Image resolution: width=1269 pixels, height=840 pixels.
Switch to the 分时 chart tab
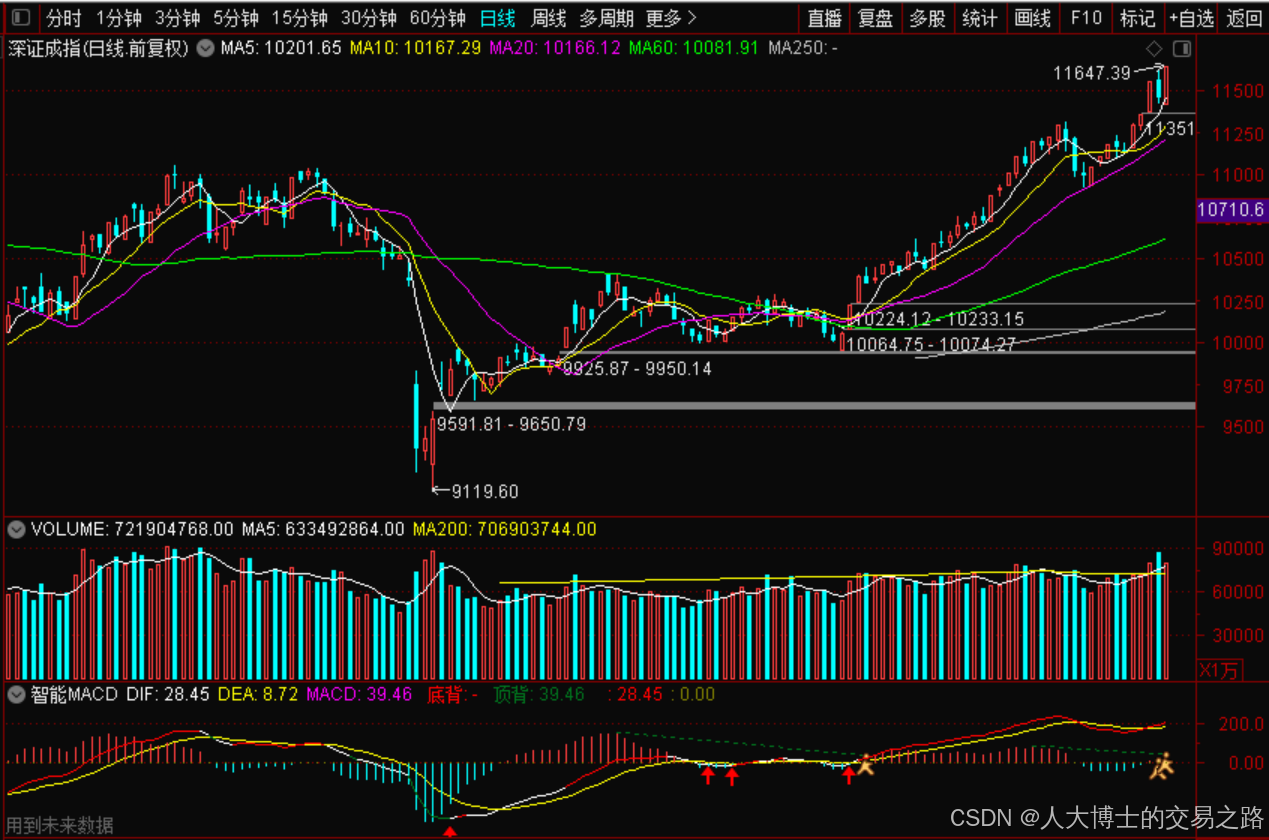(x=64, y=18)
